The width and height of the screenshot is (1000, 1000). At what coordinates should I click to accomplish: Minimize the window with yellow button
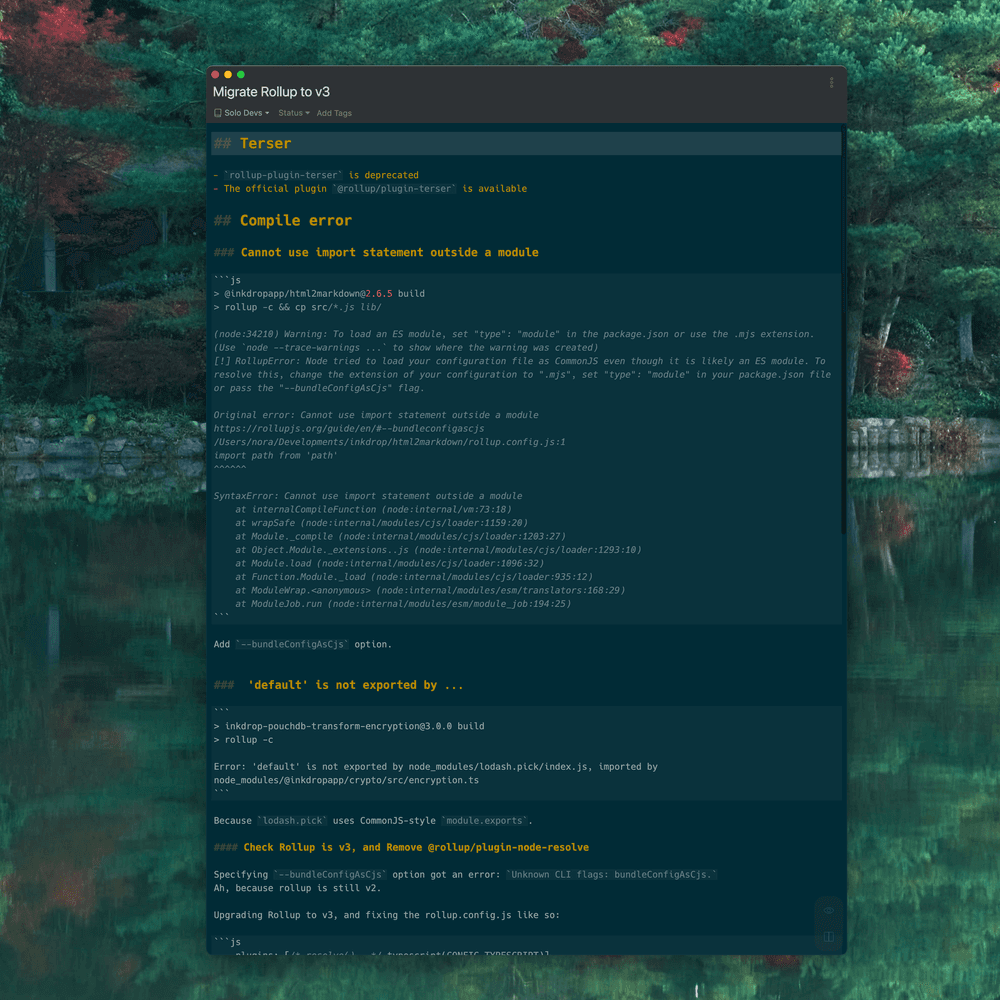click(x=228, y=75)
